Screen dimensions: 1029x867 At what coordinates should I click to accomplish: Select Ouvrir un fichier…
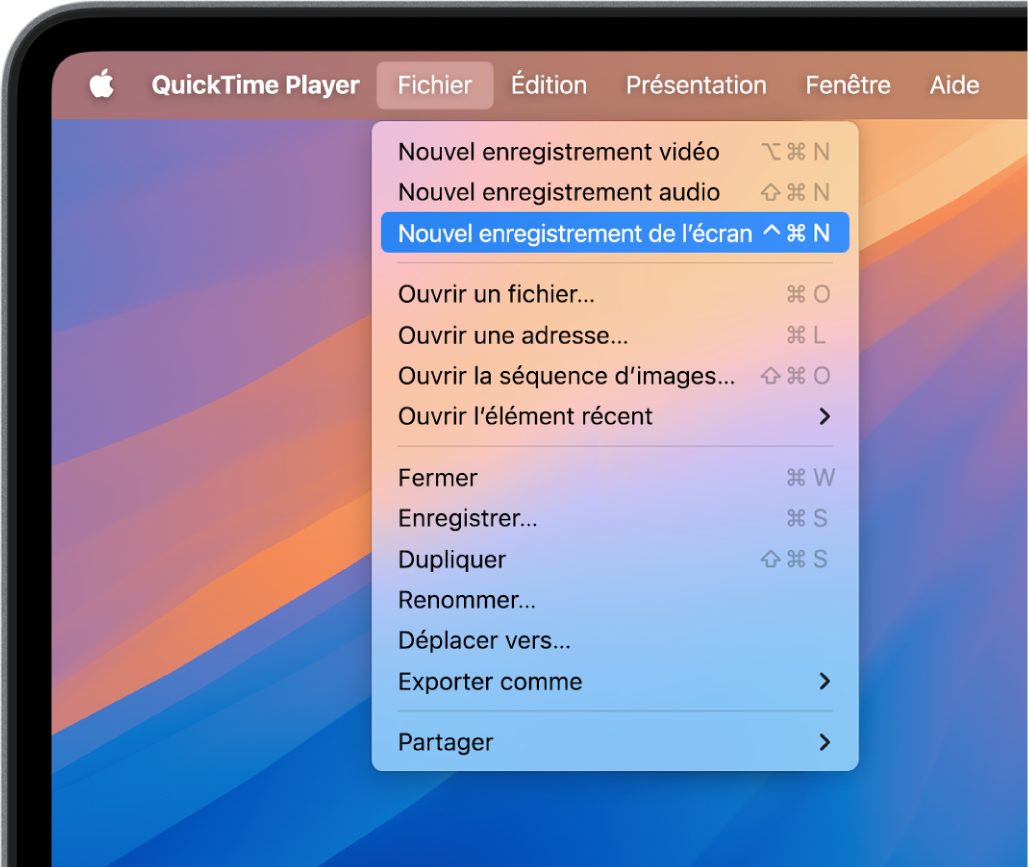(x=615, y=294)
